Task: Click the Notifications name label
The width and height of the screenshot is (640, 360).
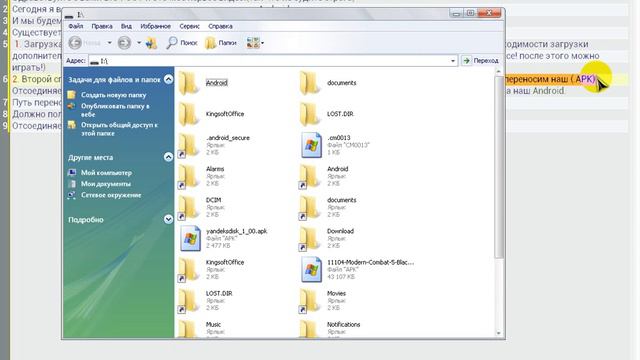Action: click(x=343, y=324)
